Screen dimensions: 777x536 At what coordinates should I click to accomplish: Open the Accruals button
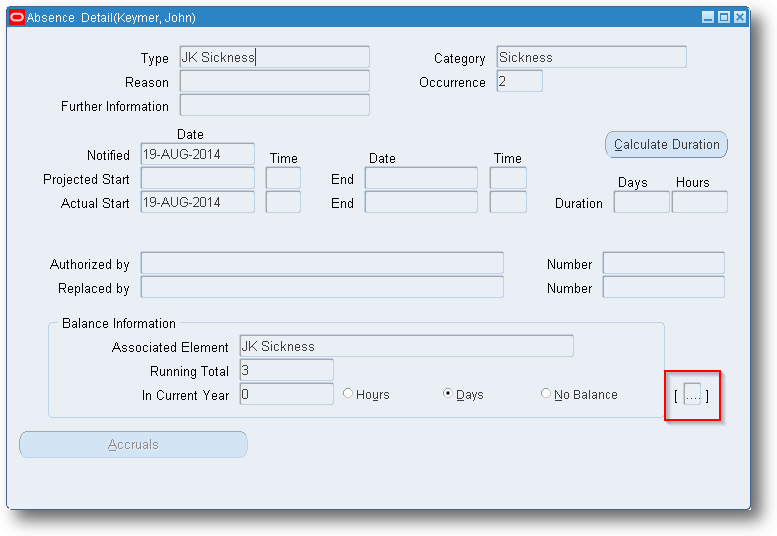click(x=133, y=444)
